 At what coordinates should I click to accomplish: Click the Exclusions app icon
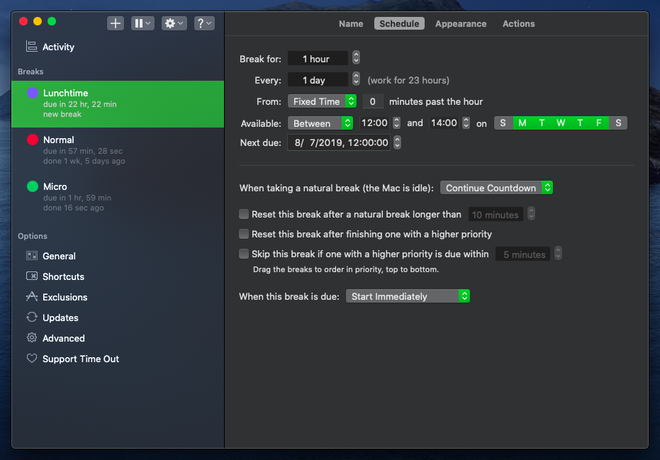(x=32, y=297)
